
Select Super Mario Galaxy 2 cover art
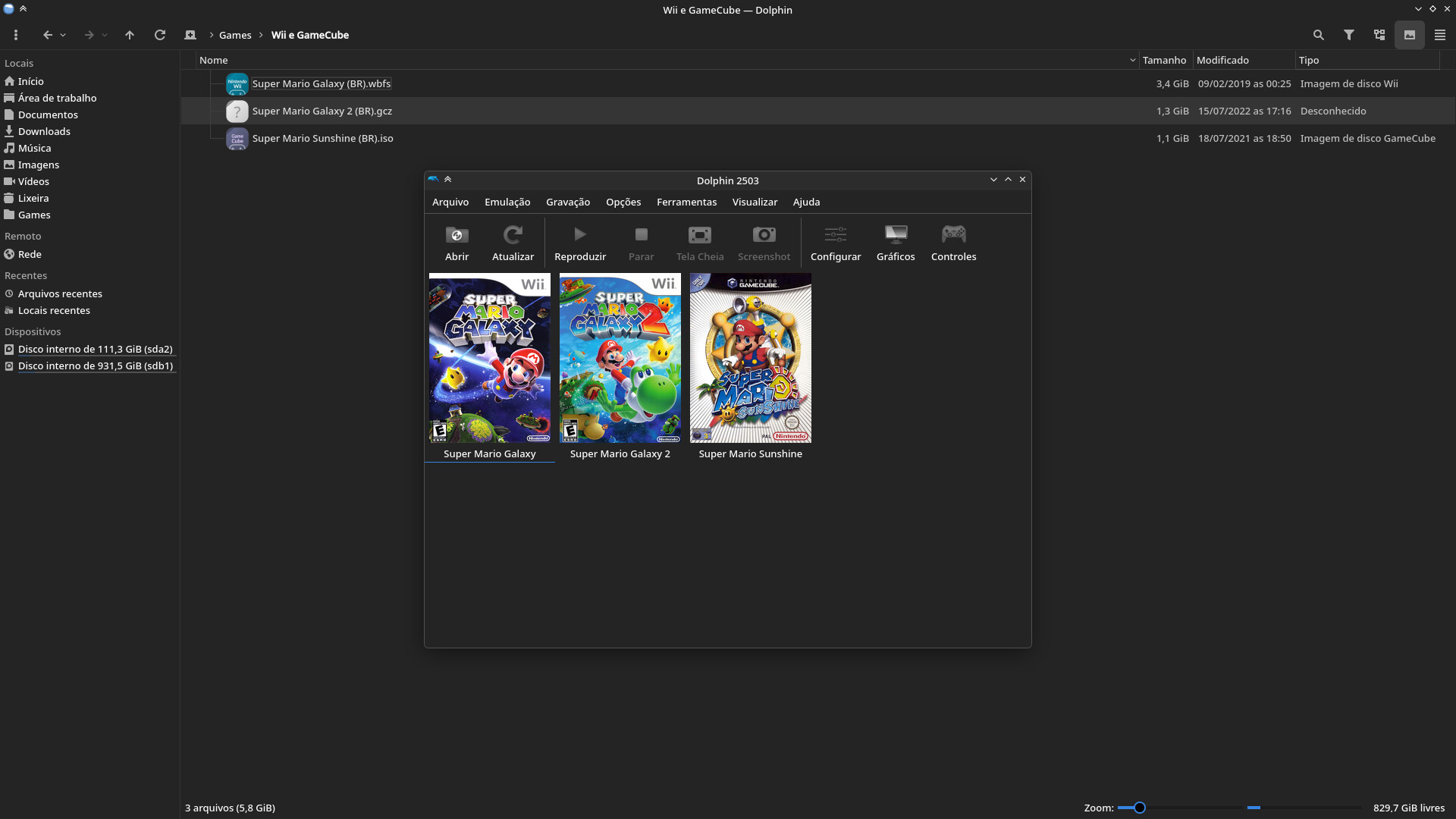[620, 358]
